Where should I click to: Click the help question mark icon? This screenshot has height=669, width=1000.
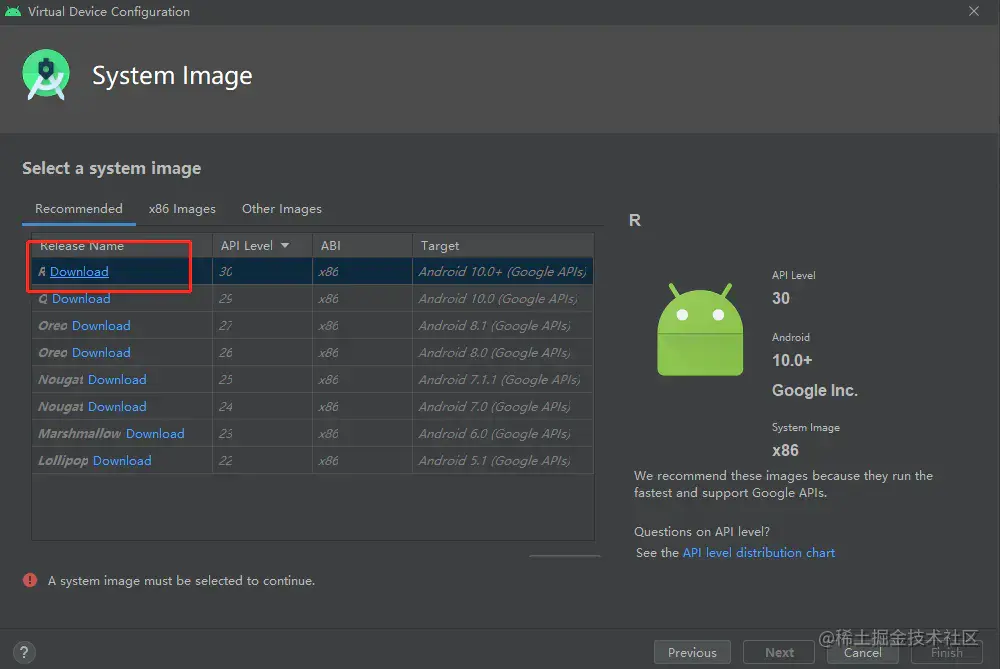pyautogui.click(x=24, y=652)
